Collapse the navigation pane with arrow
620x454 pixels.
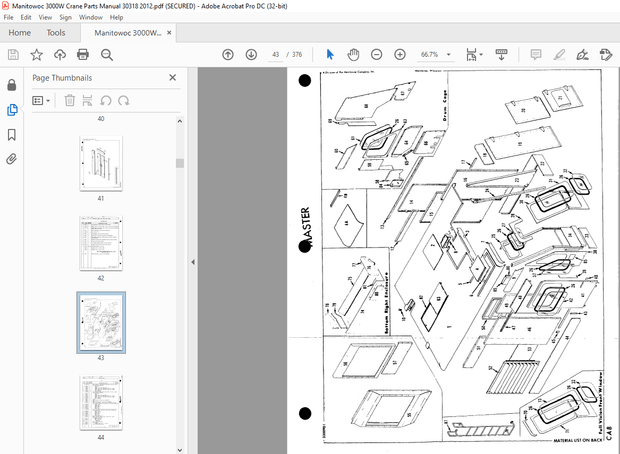pyautogui.click(x=191, y=262)
